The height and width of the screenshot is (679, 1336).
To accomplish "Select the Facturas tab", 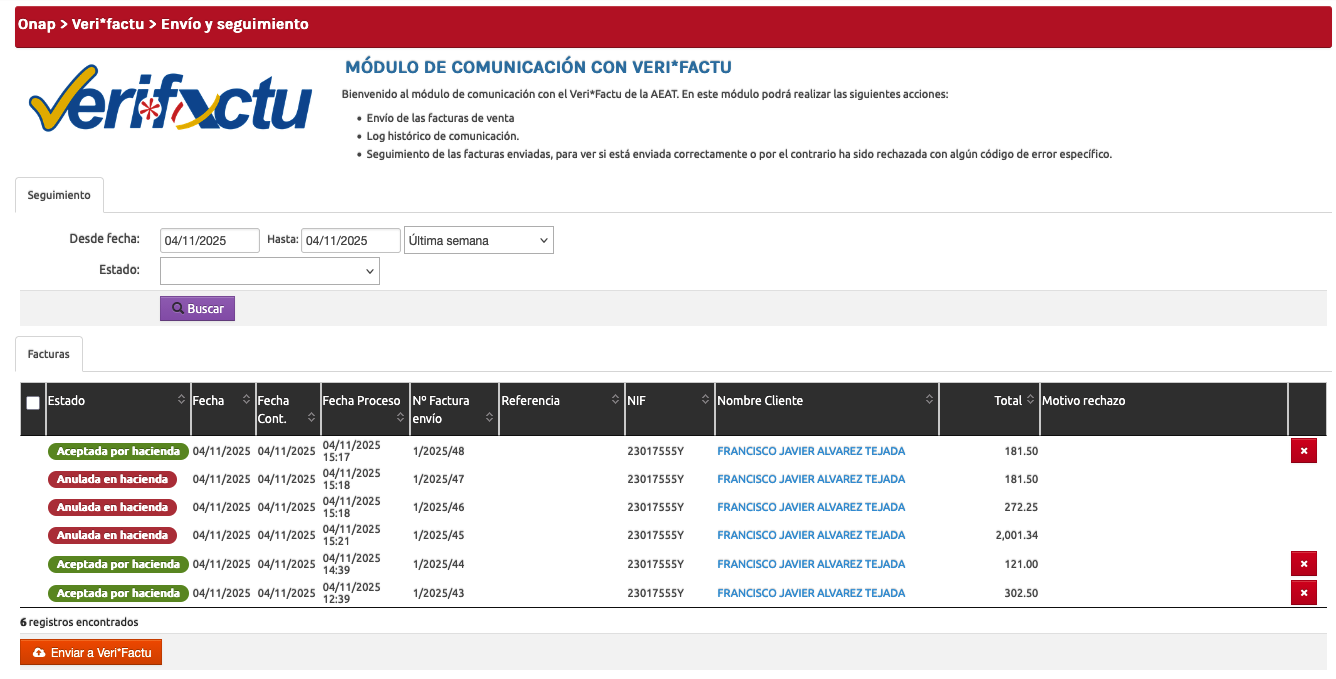I will point(49,354).
